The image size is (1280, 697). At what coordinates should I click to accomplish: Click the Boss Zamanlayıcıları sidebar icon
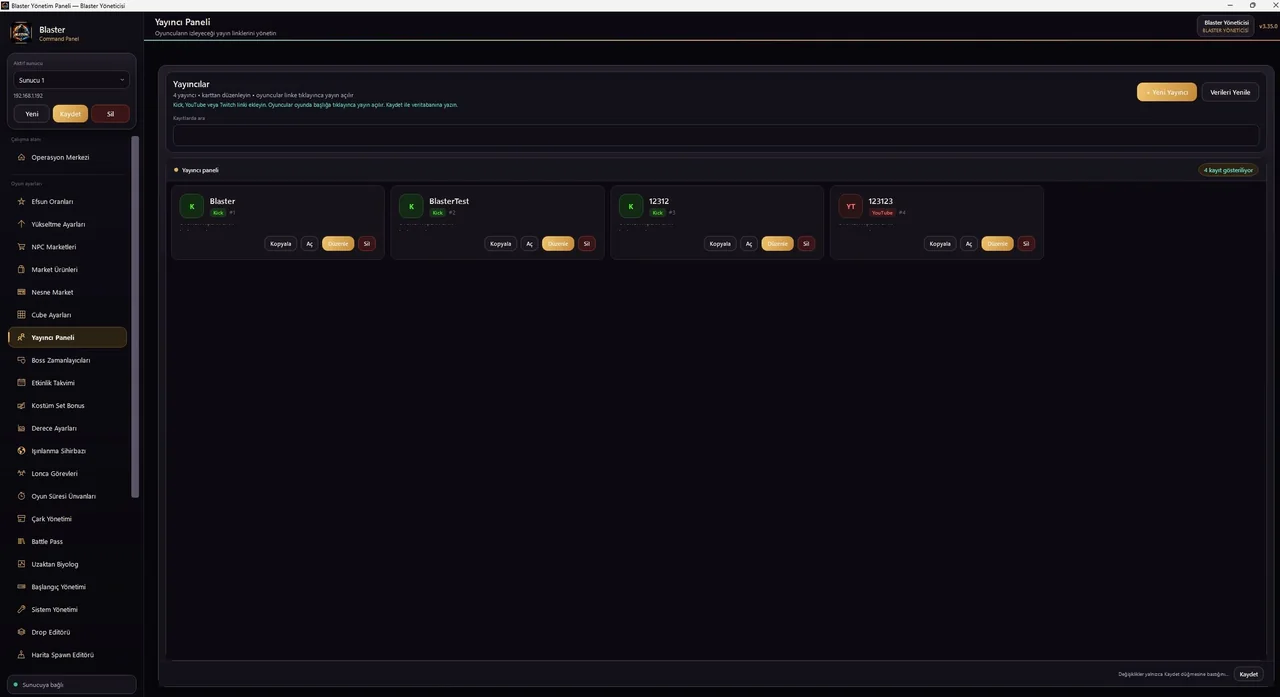[22, 360]
